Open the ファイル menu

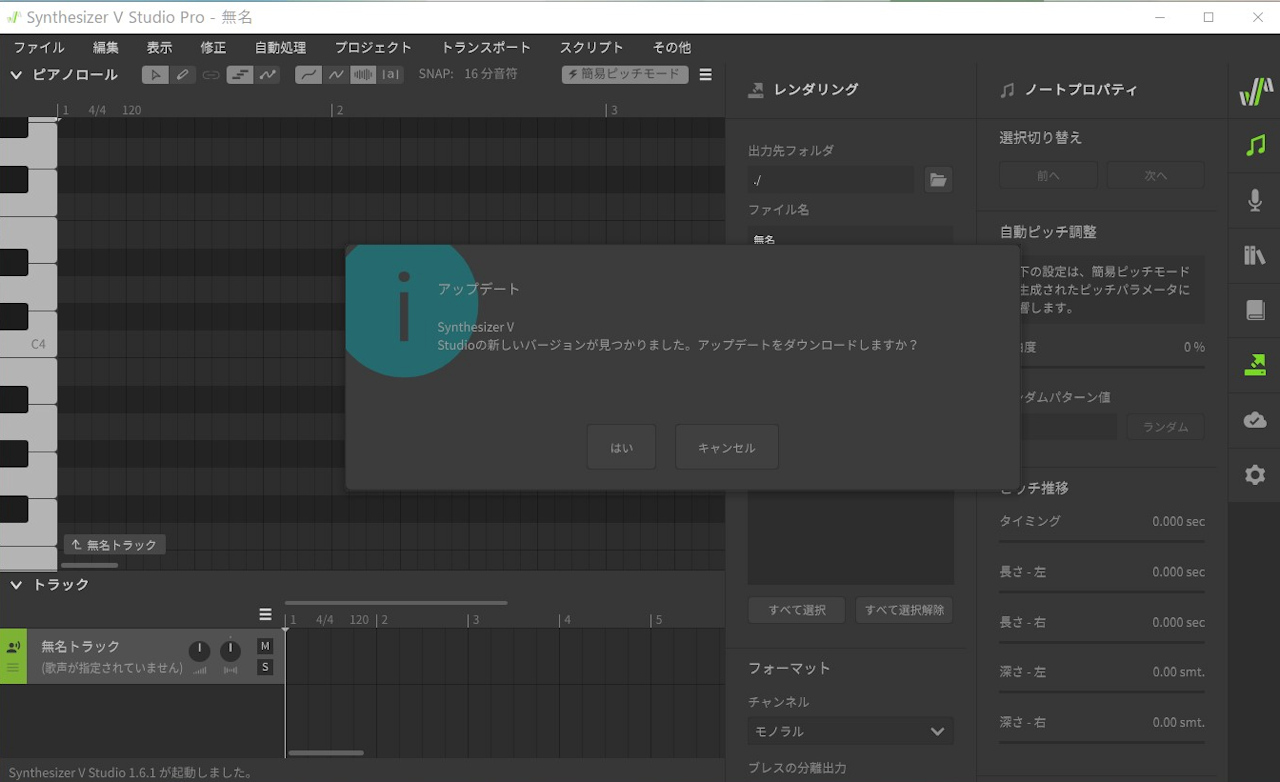(39, 47)
